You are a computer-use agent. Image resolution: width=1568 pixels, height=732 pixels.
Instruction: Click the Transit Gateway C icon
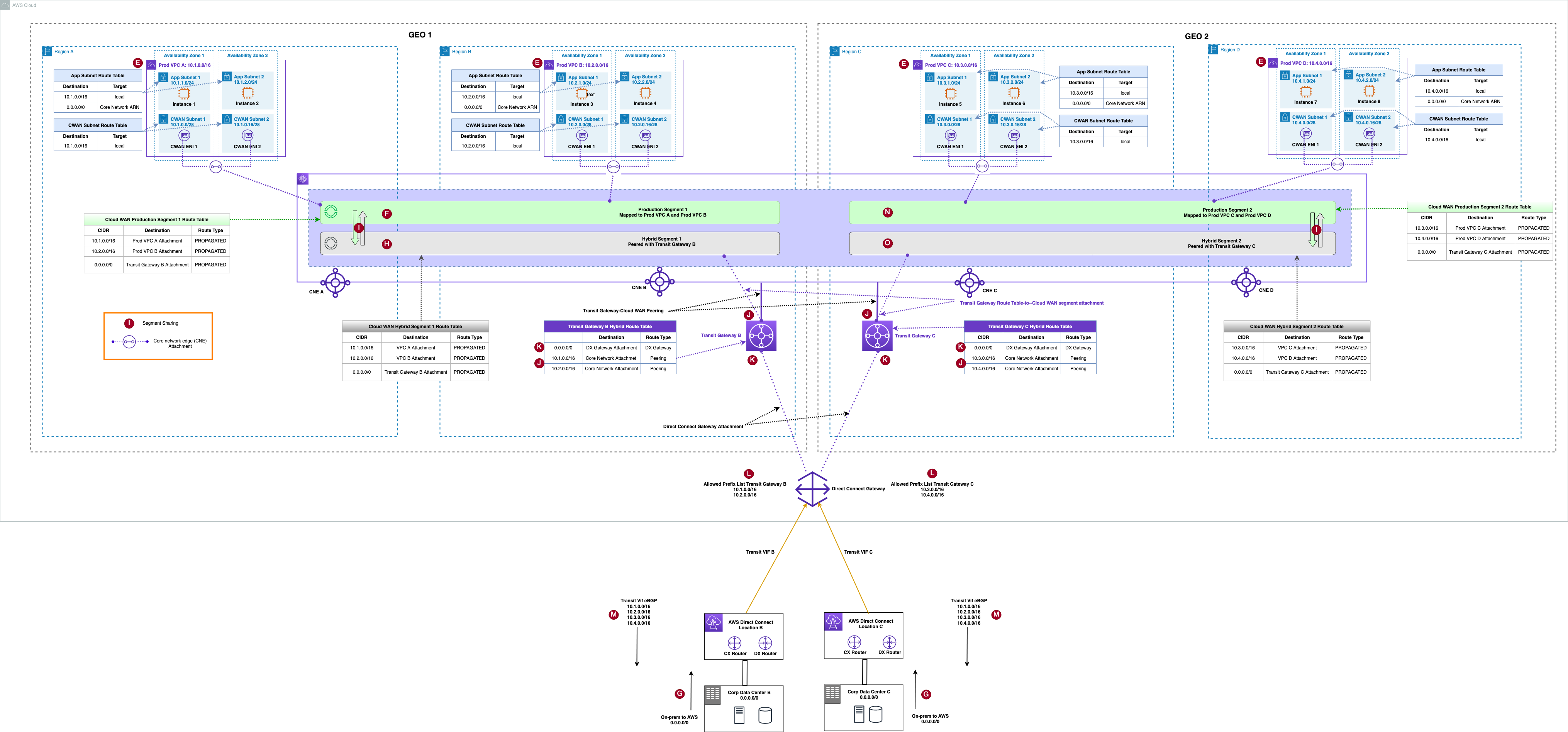877,336
